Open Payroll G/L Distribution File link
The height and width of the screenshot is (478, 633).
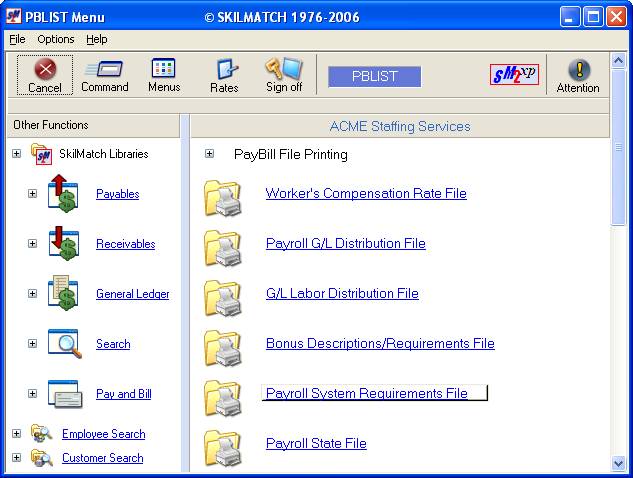[x=346, y=243]
